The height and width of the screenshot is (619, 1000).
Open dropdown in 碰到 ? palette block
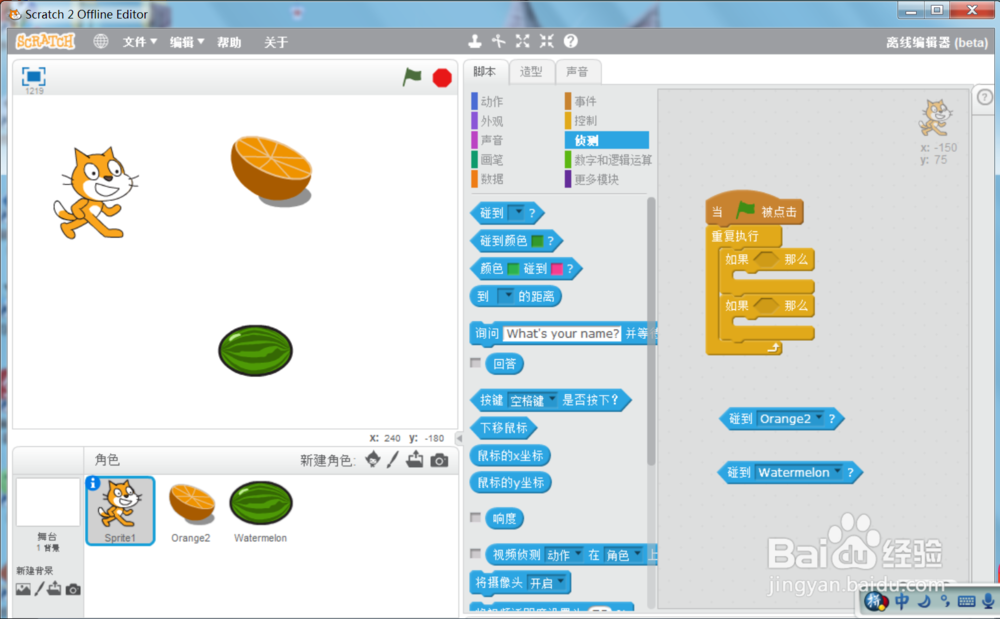point(516,212)
